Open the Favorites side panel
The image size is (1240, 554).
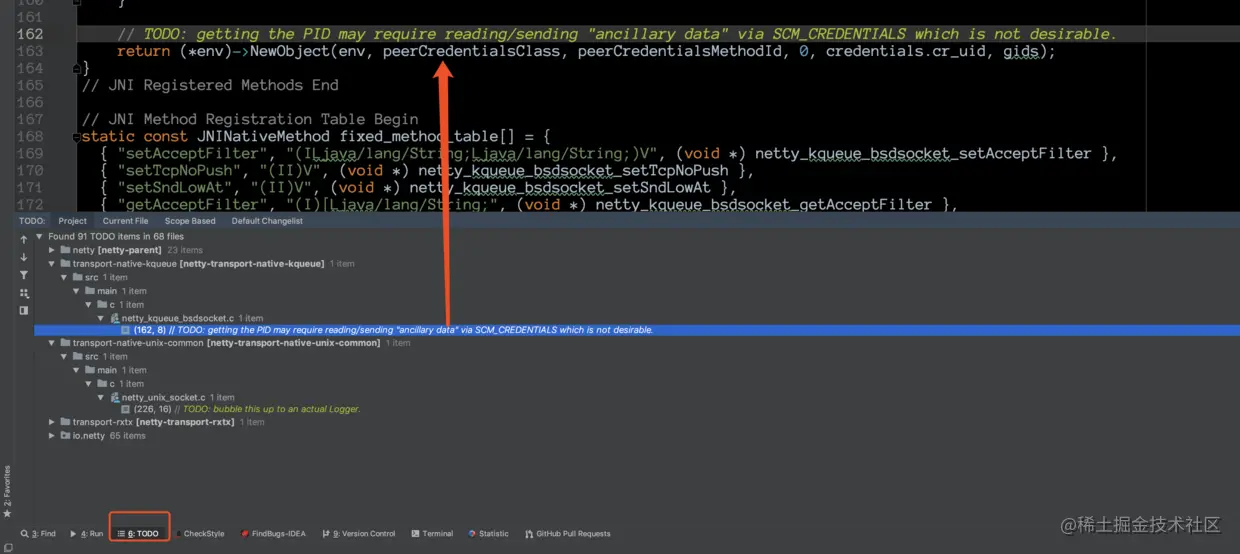tap(7, 492)
